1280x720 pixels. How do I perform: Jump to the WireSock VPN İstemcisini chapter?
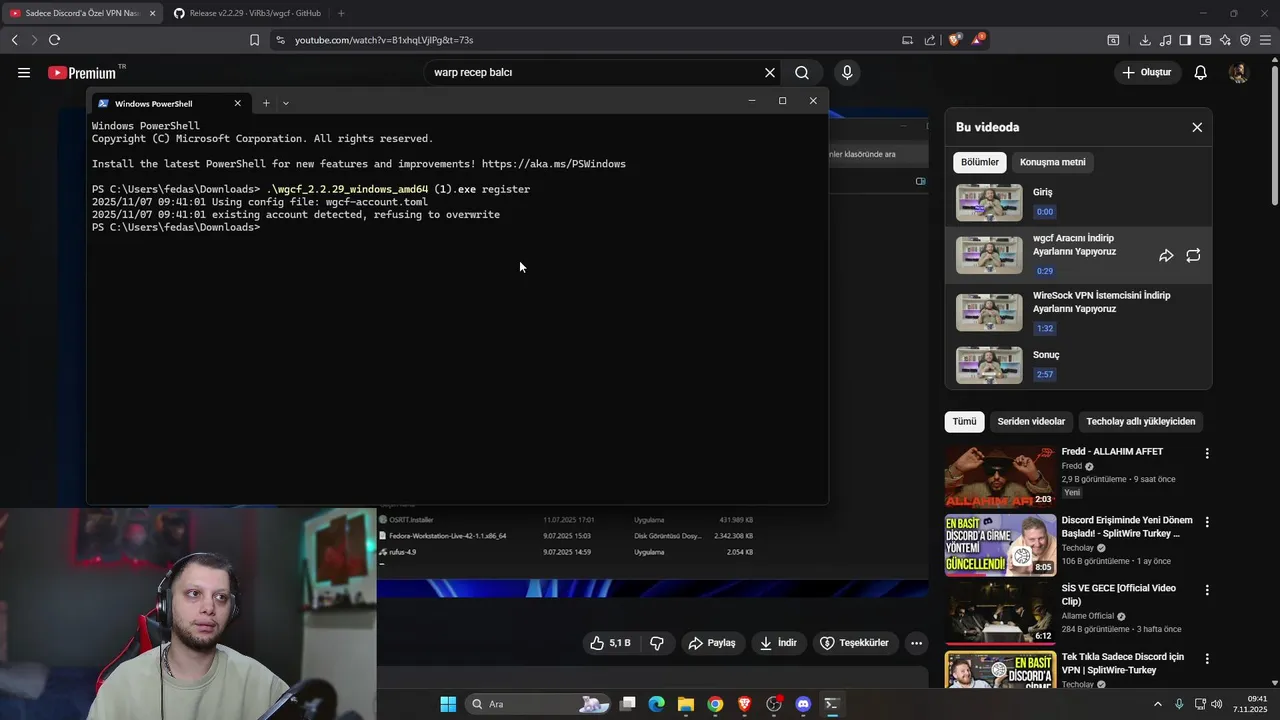1078,312
